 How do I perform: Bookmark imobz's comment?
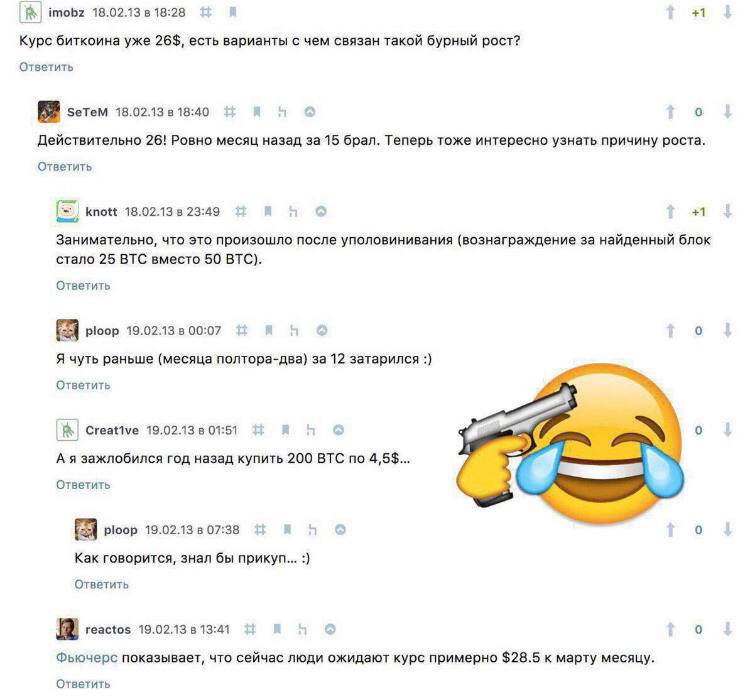click(x=232, y=12)
